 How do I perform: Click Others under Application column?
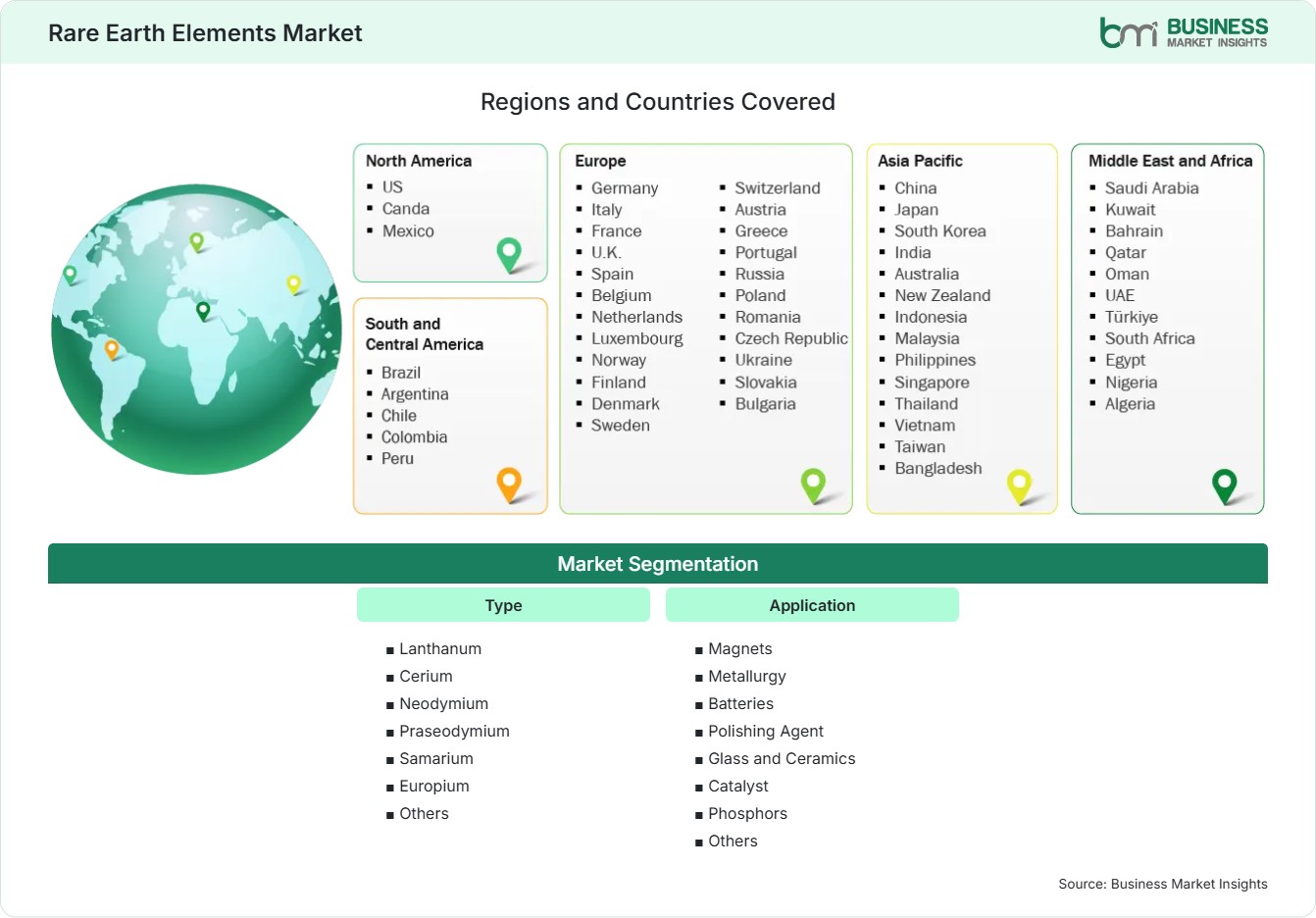click(733, 841)
